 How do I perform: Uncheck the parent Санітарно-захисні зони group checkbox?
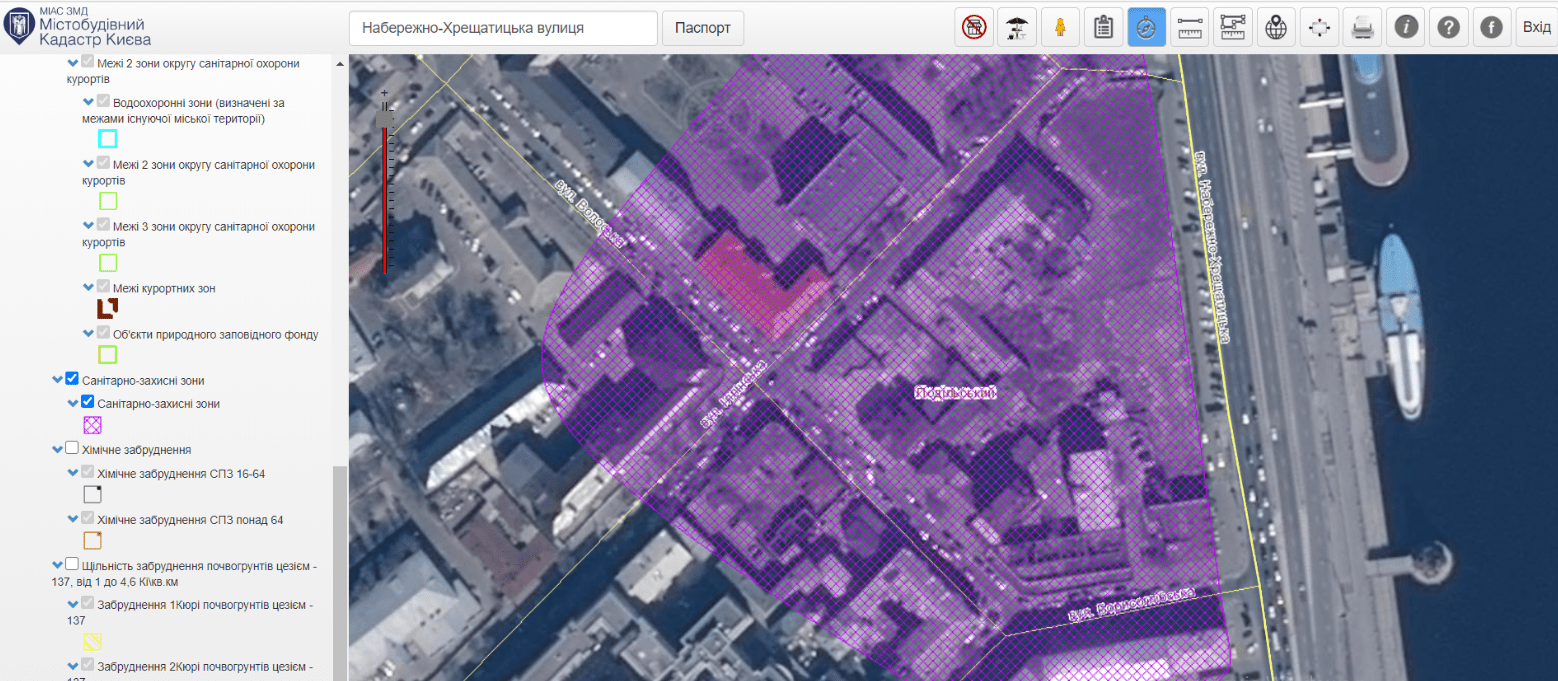coord(72,380)
